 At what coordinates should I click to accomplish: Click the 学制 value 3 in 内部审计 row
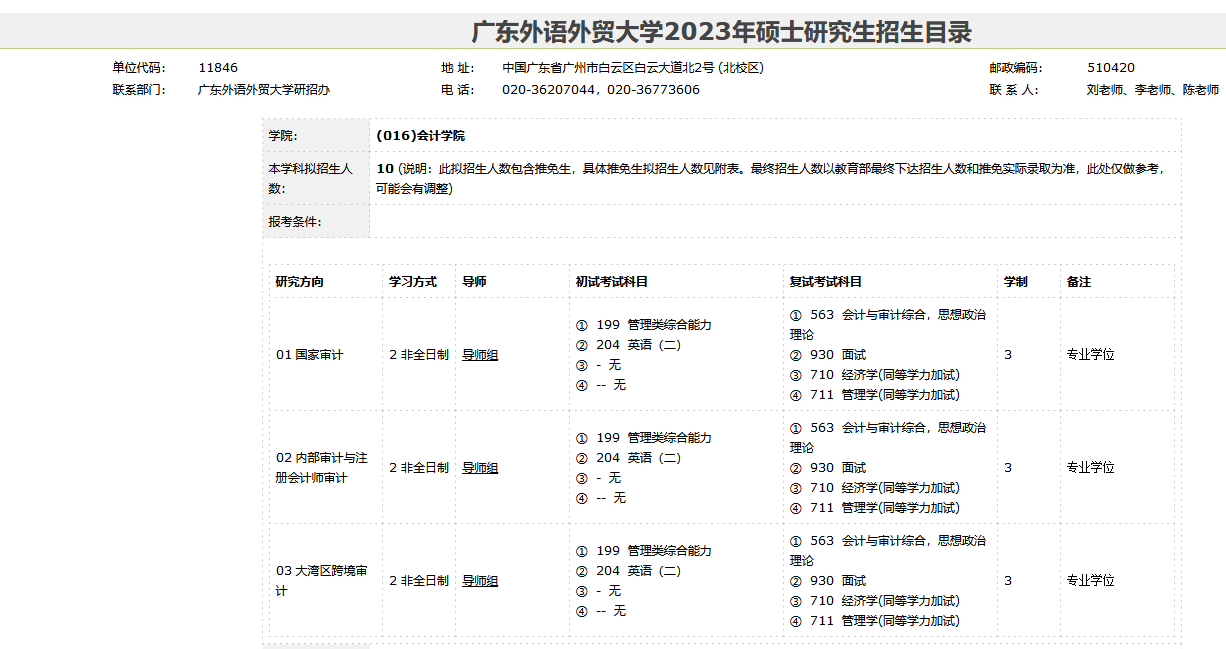1008,468
